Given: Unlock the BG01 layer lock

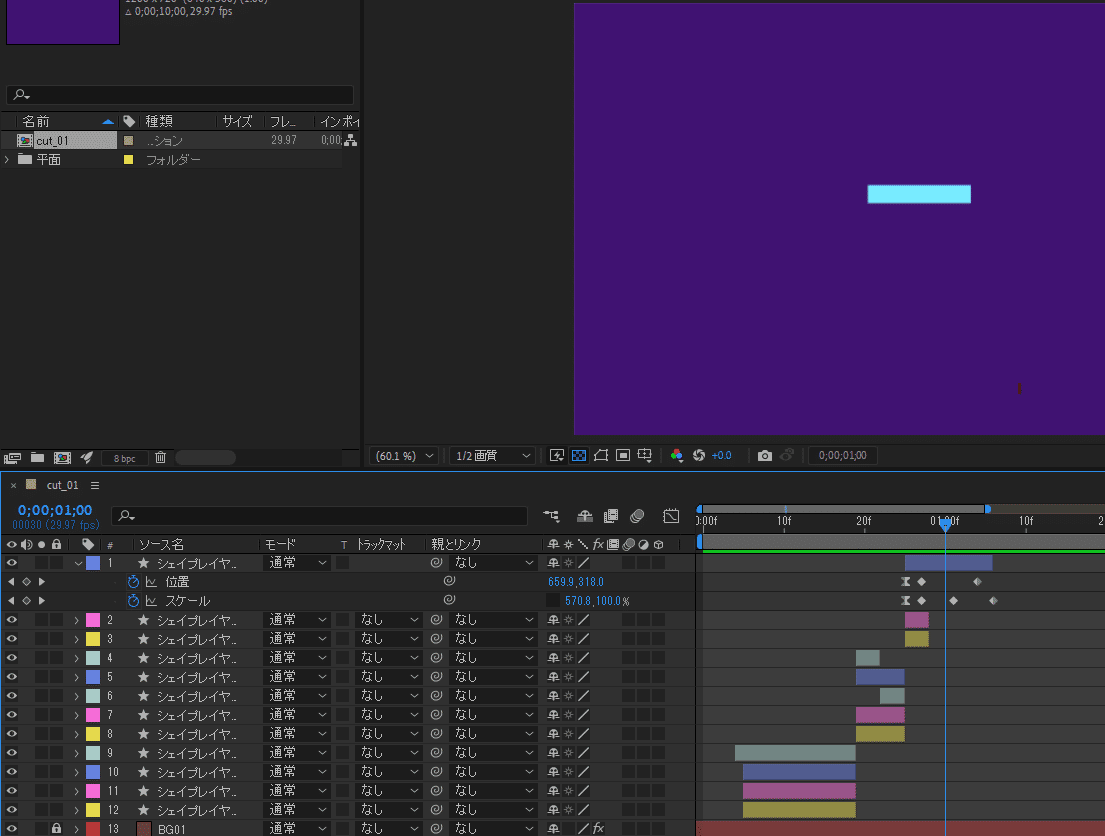Looking at the screenshot, I should 56,829.
